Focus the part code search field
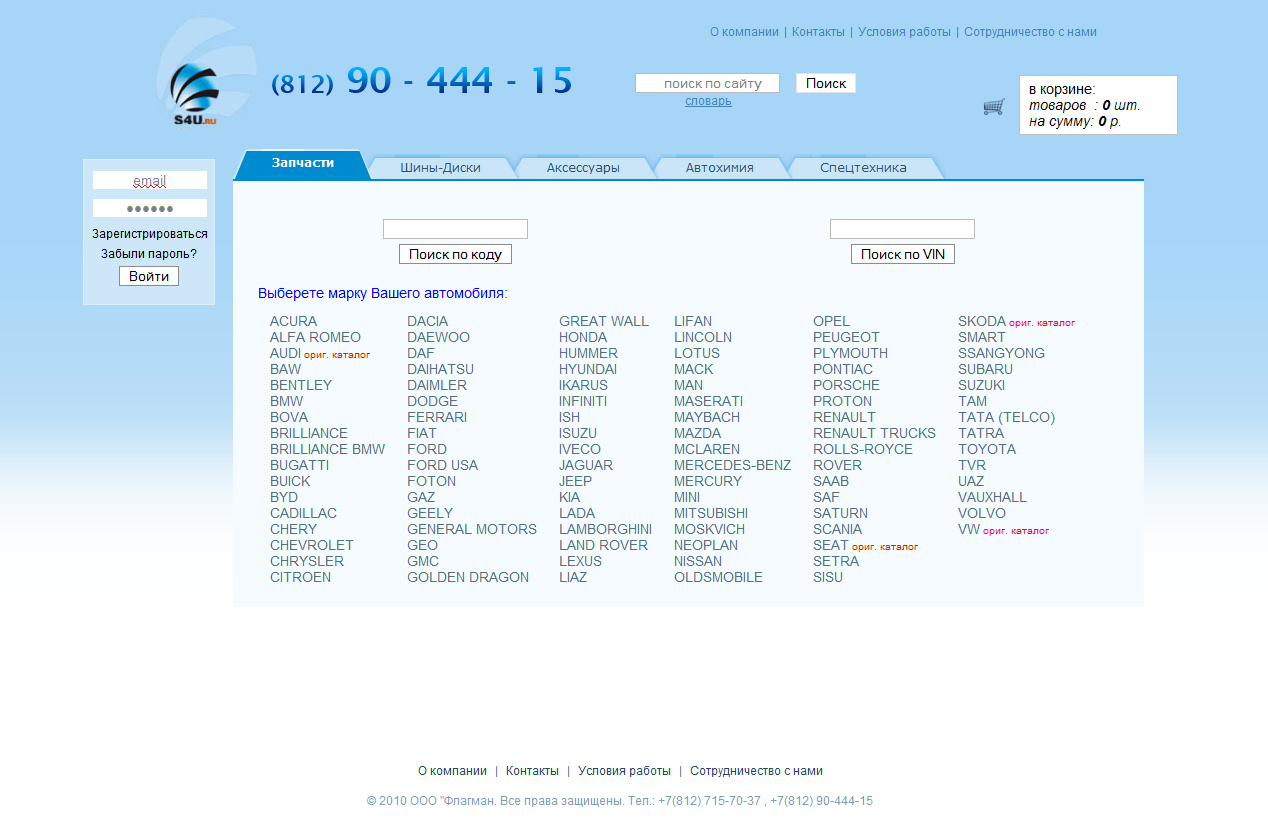Screen dimensions: 1268x818 coord(455,229)
